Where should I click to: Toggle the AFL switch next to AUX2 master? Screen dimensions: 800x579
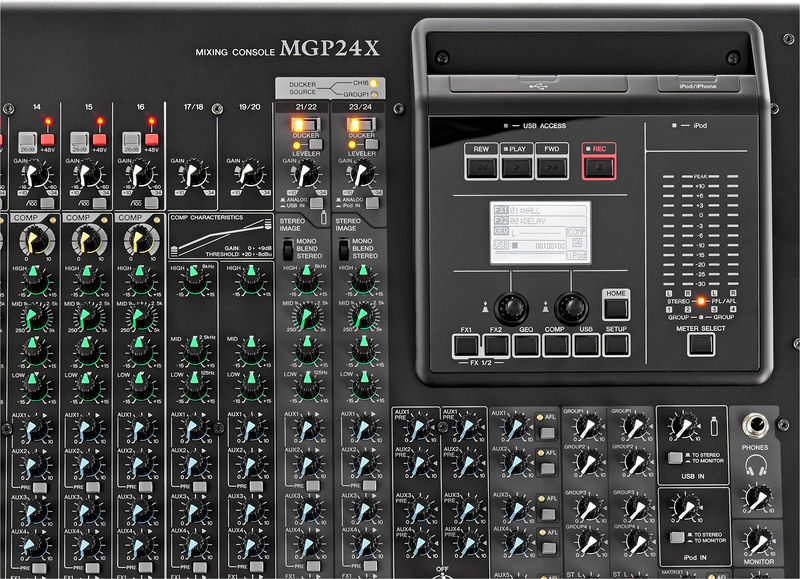point(547,468)
